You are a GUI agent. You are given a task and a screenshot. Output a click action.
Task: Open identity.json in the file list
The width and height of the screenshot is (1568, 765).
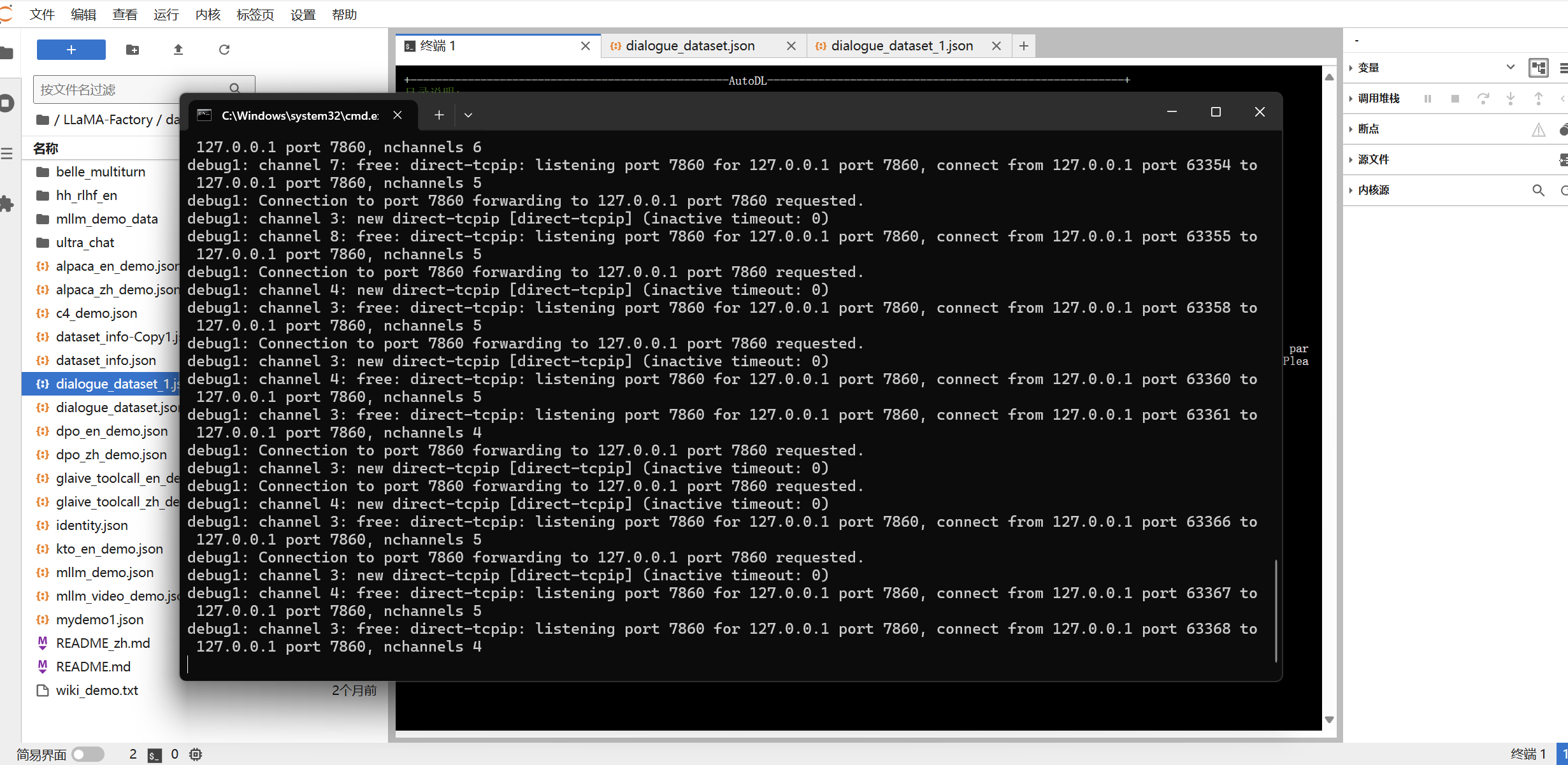coord(92,525)
